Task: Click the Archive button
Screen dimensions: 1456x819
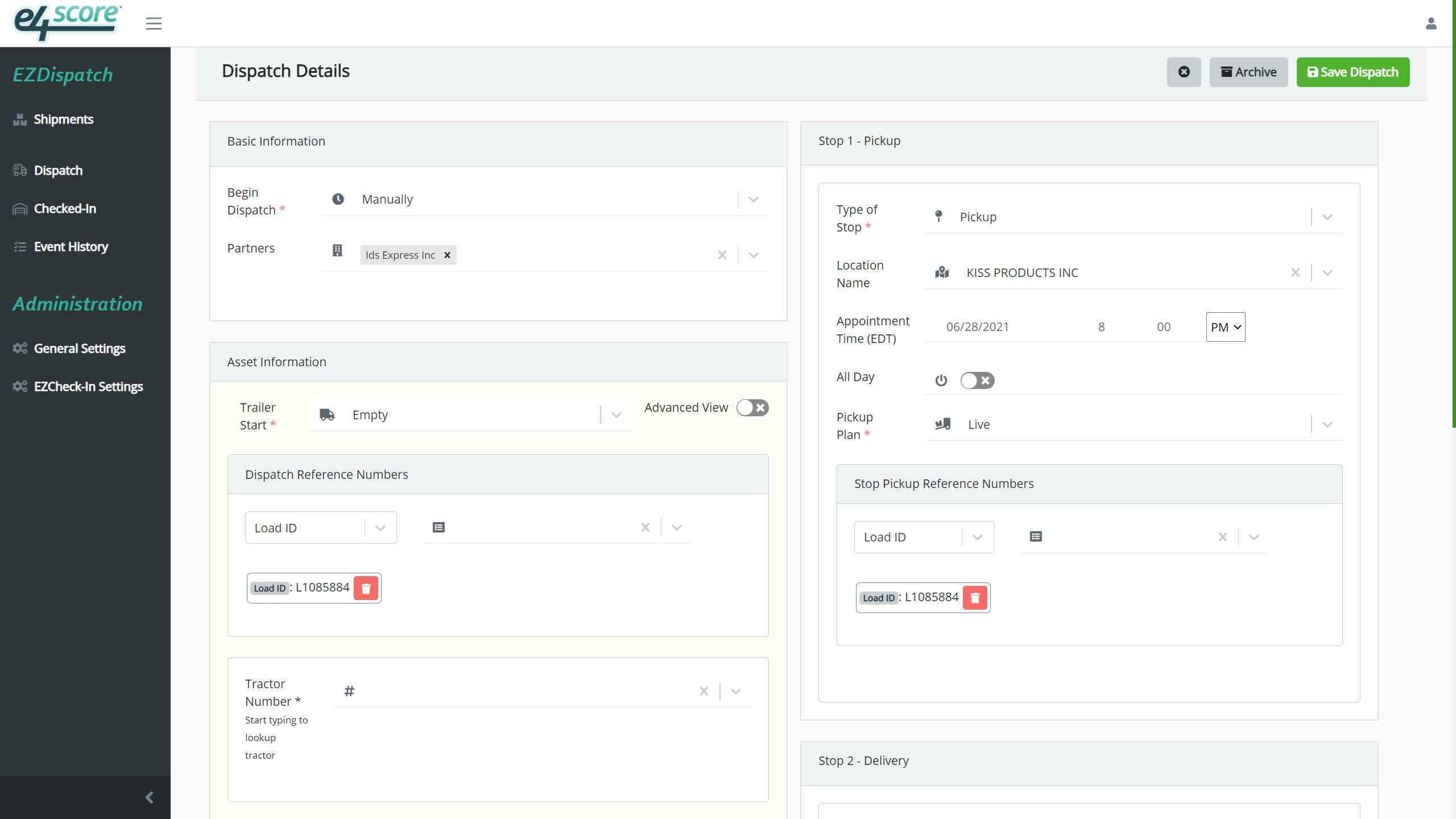Action: coord(1248,72)
